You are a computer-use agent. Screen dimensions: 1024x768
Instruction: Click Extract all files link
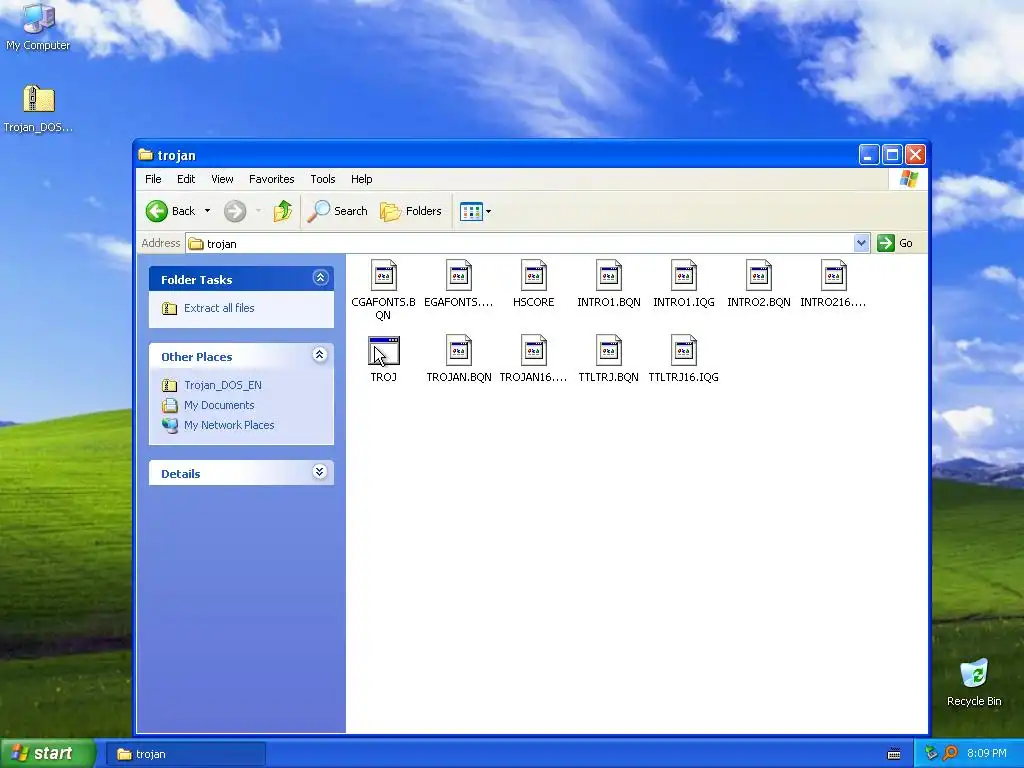point(219,308)
